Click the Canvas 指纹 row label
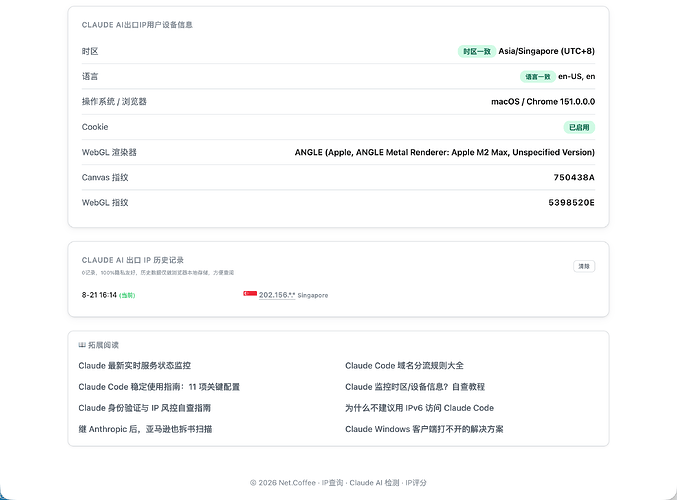Image resolution: width=677 pixels, height=500 pixels. click(x=105, y=177)
